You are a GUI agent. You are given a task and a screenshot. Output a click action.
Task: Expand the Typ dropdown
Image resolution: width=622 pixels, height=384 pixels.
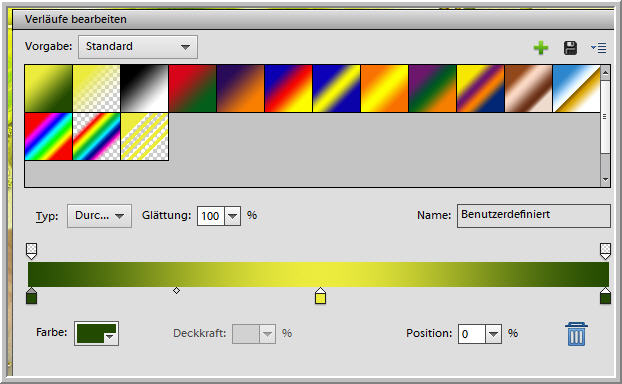[x=99, y=216]
